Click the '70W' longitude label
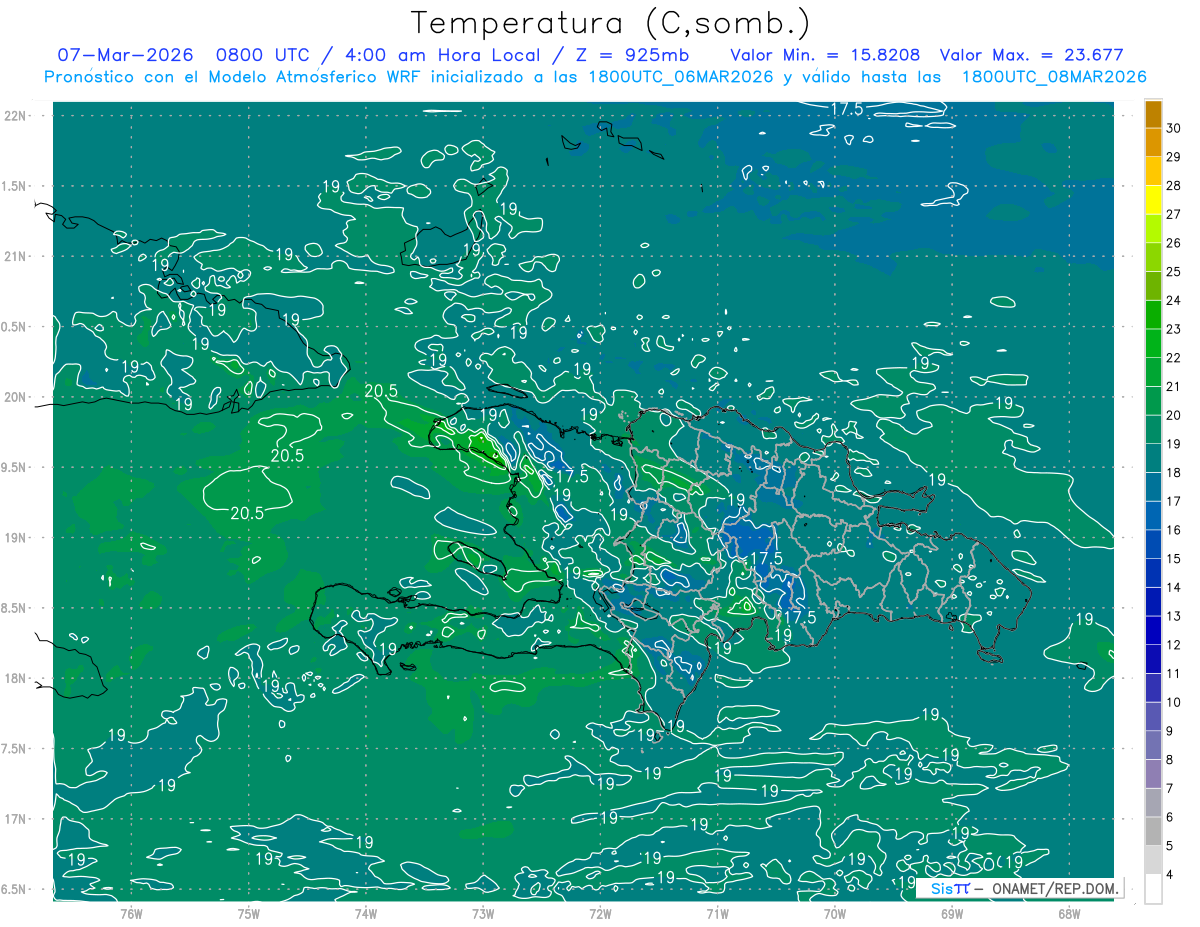The height and width of the screenshot is (927, 1200). click(835, 914)
